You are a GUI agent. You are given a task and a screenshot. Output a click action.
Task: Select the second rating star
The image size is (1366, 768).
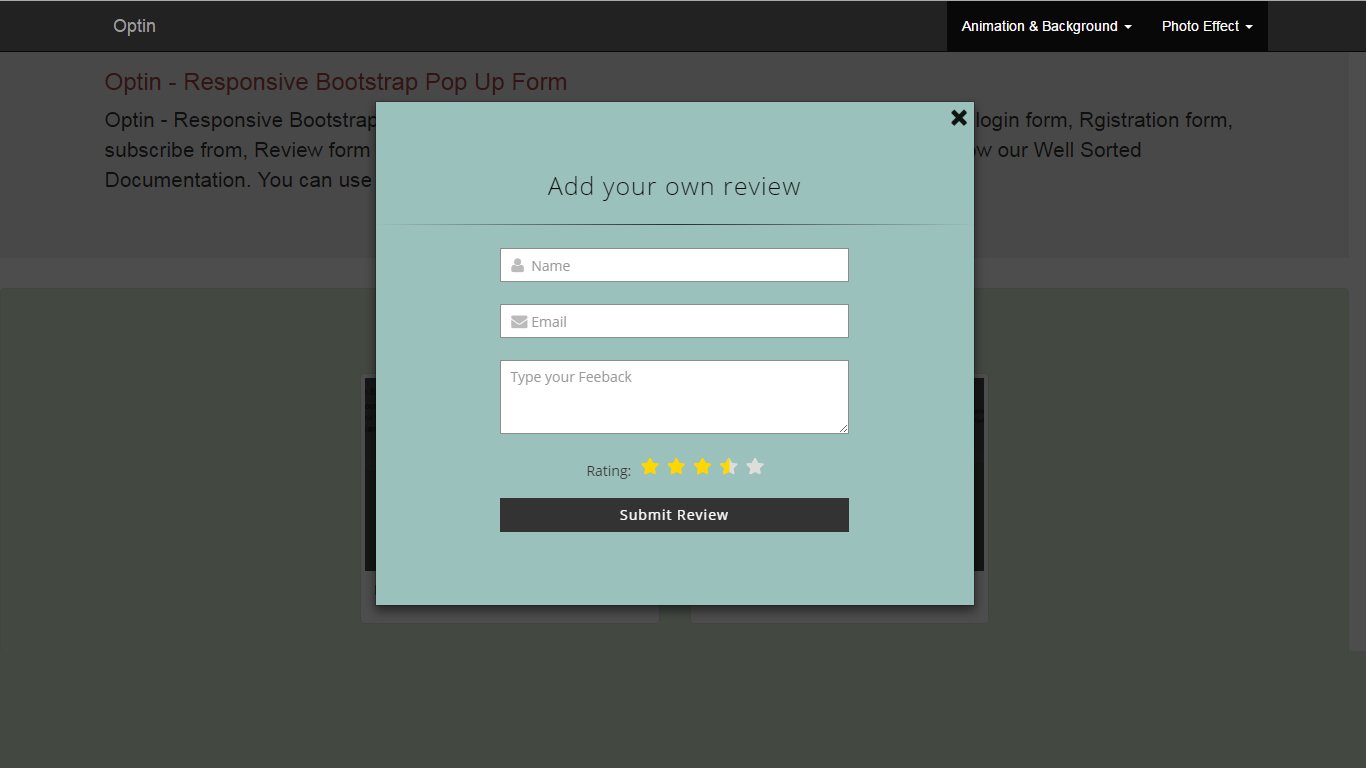point(676,467)
